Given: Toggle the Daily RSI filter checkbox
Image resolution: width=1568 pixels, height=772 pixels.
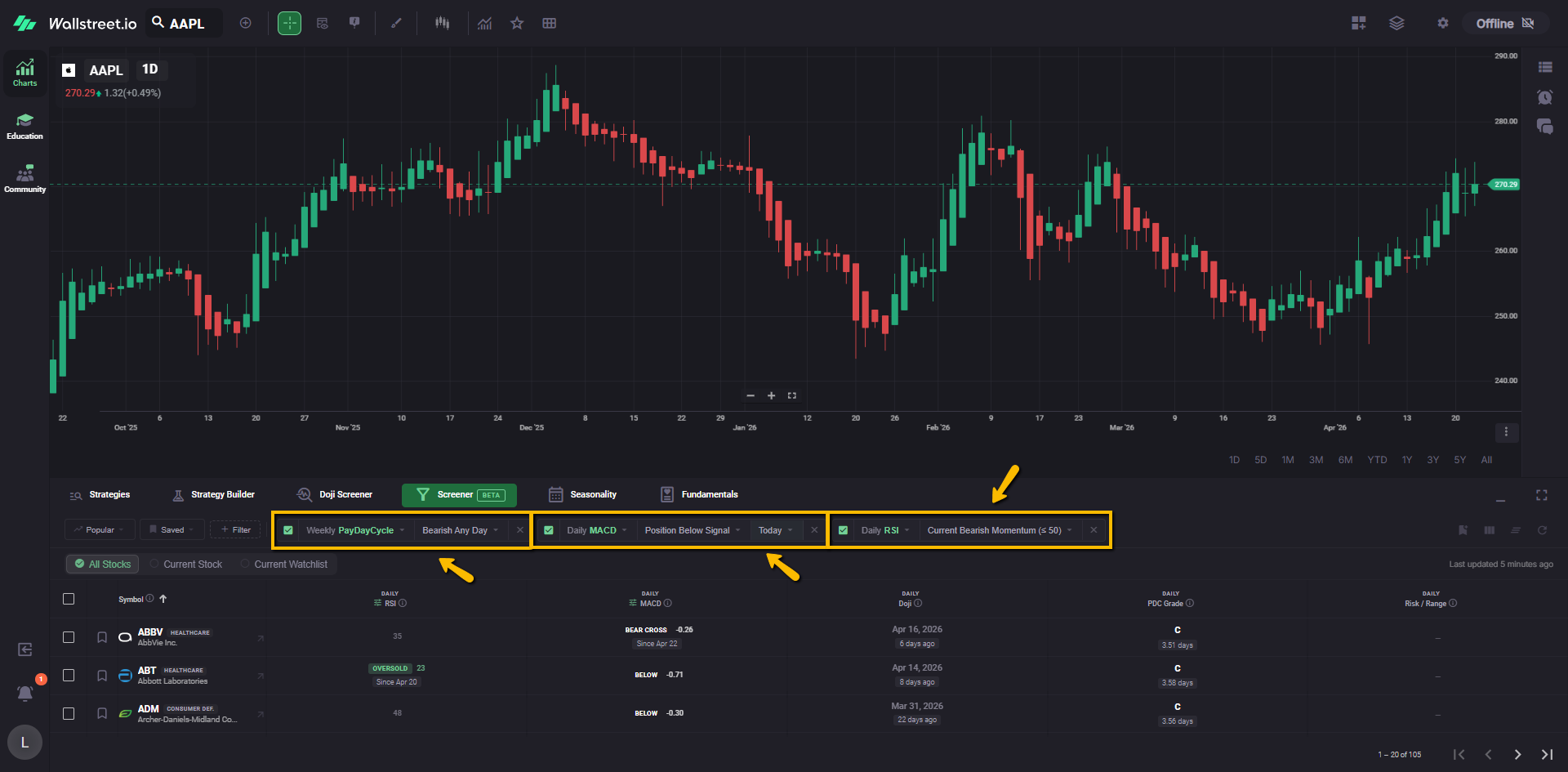Looking at the screenshot, I should 843,530.
